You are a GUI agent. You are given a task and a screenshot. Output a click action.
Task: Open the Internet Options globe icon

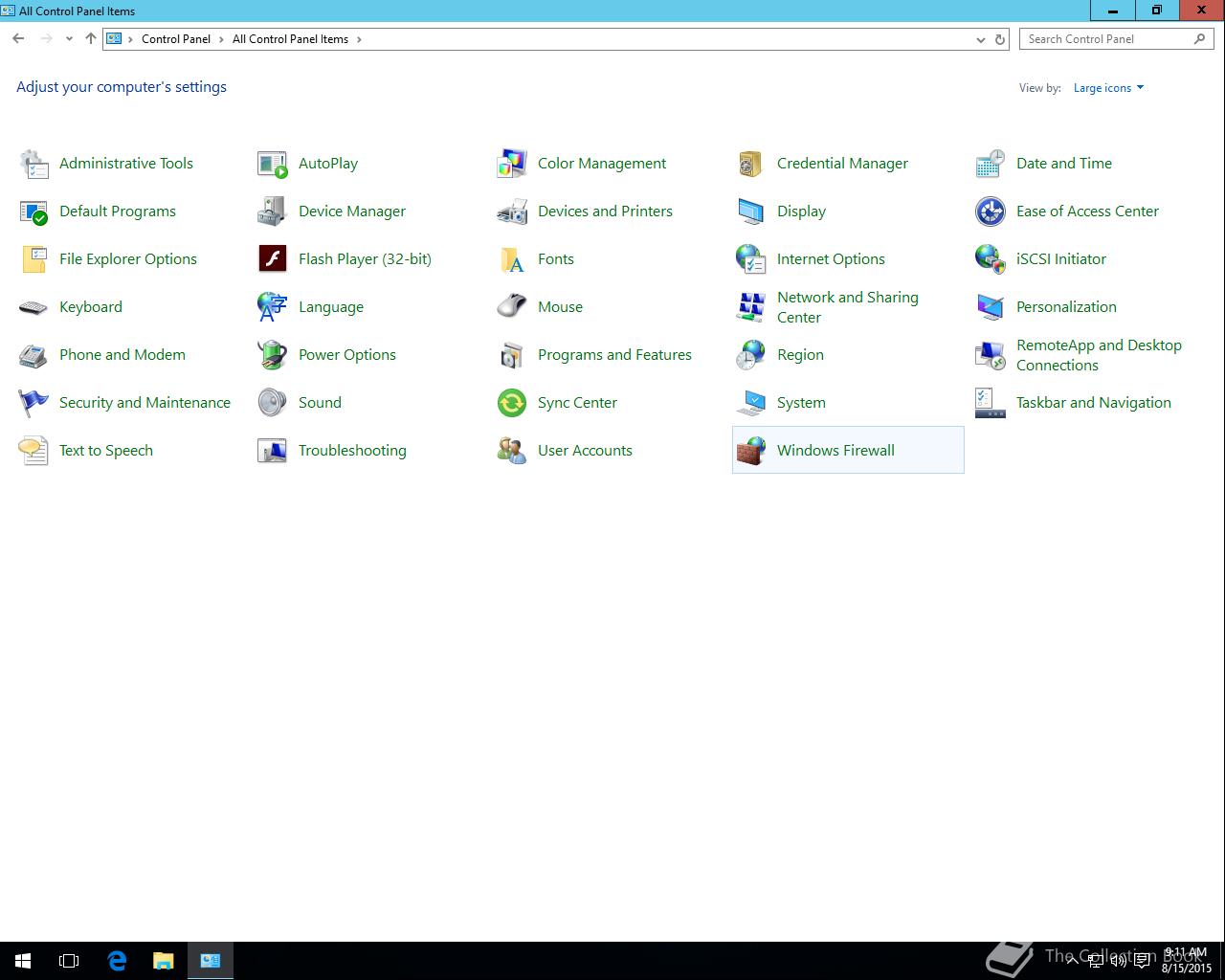[751, 259]
